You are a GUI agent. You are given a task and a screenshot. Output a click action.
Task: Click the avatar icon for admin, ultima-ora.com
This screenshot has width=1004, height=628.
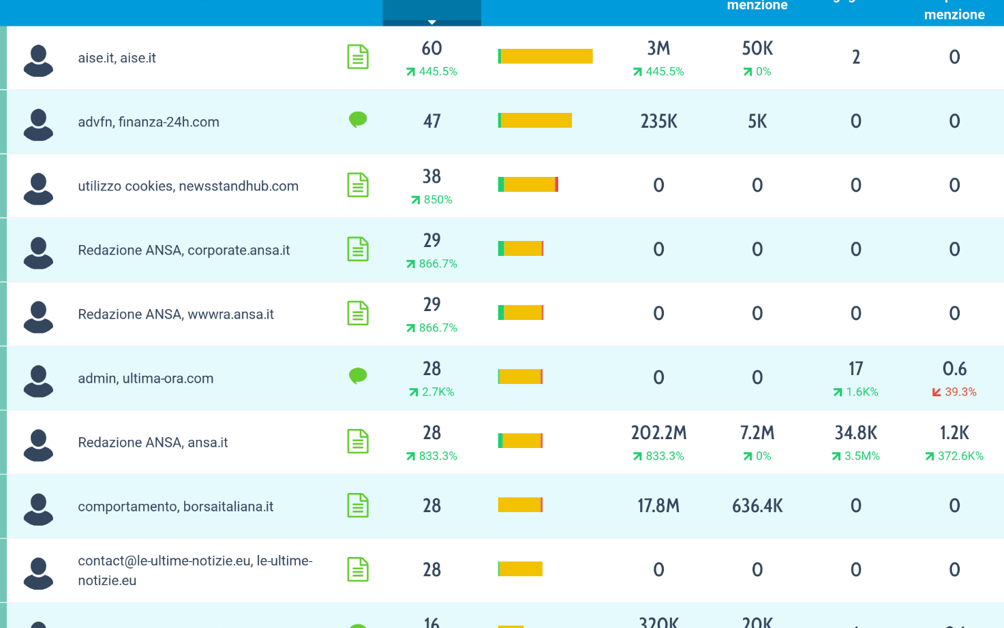(x=38, y=380)
